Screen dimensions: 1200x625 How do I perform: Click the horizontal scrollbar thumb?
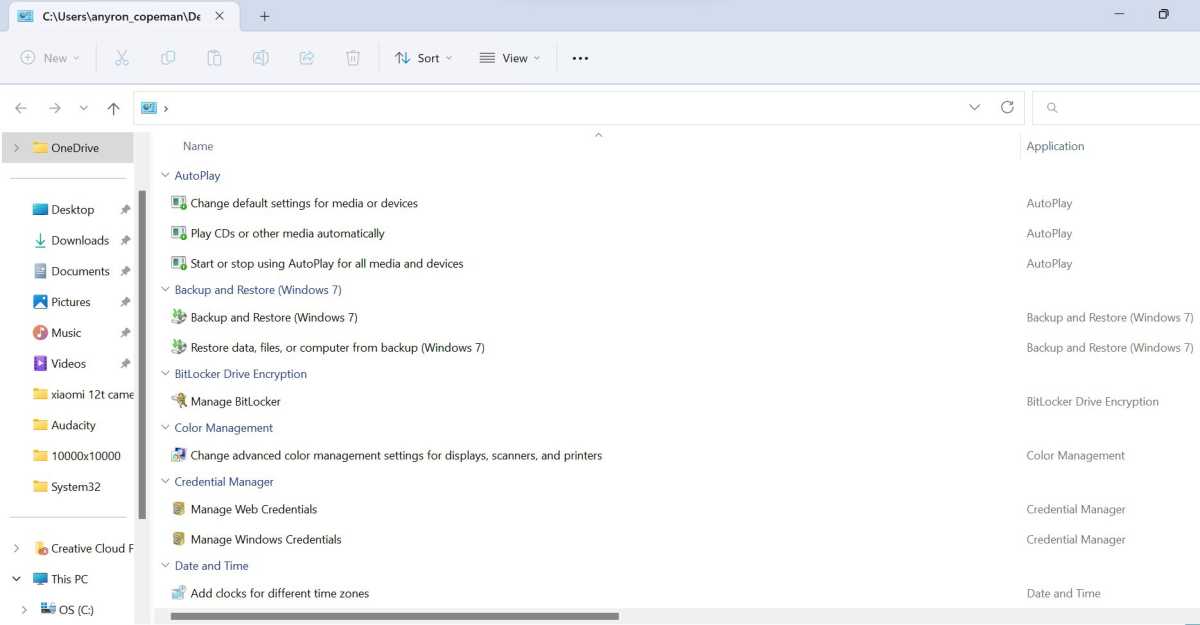(x=395, y=616)
